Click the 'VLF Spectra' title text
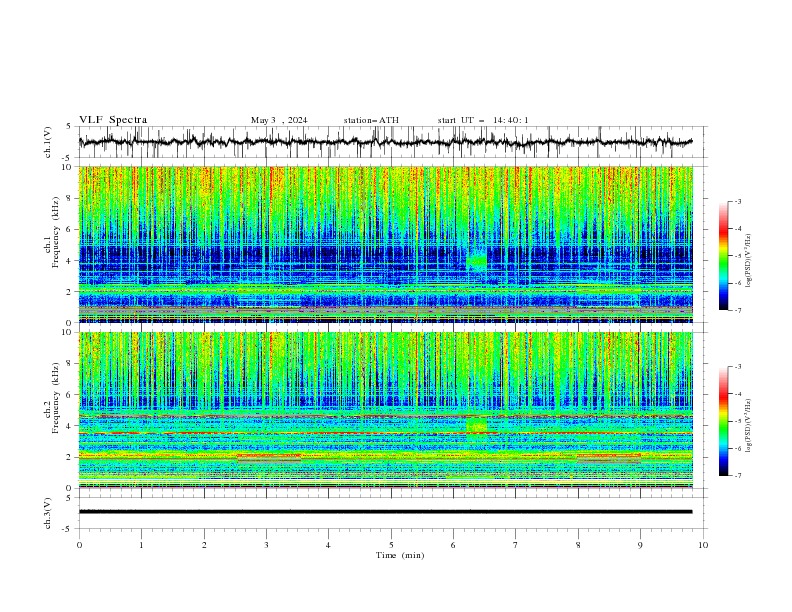The width and height of the screenshot is (792, 612). [x=113, y=120]
